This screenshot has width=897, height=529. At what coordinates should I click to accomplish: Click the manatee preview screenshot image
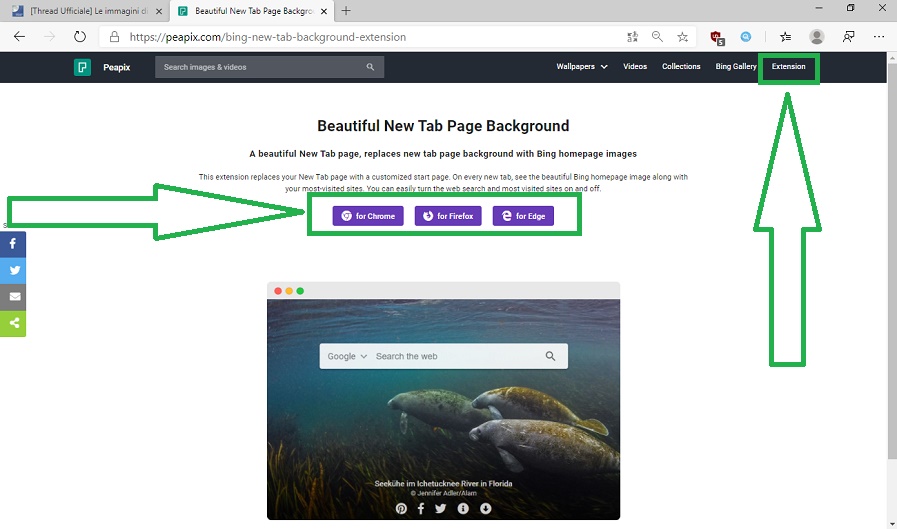pyautogui.click(x=443, y=401)
